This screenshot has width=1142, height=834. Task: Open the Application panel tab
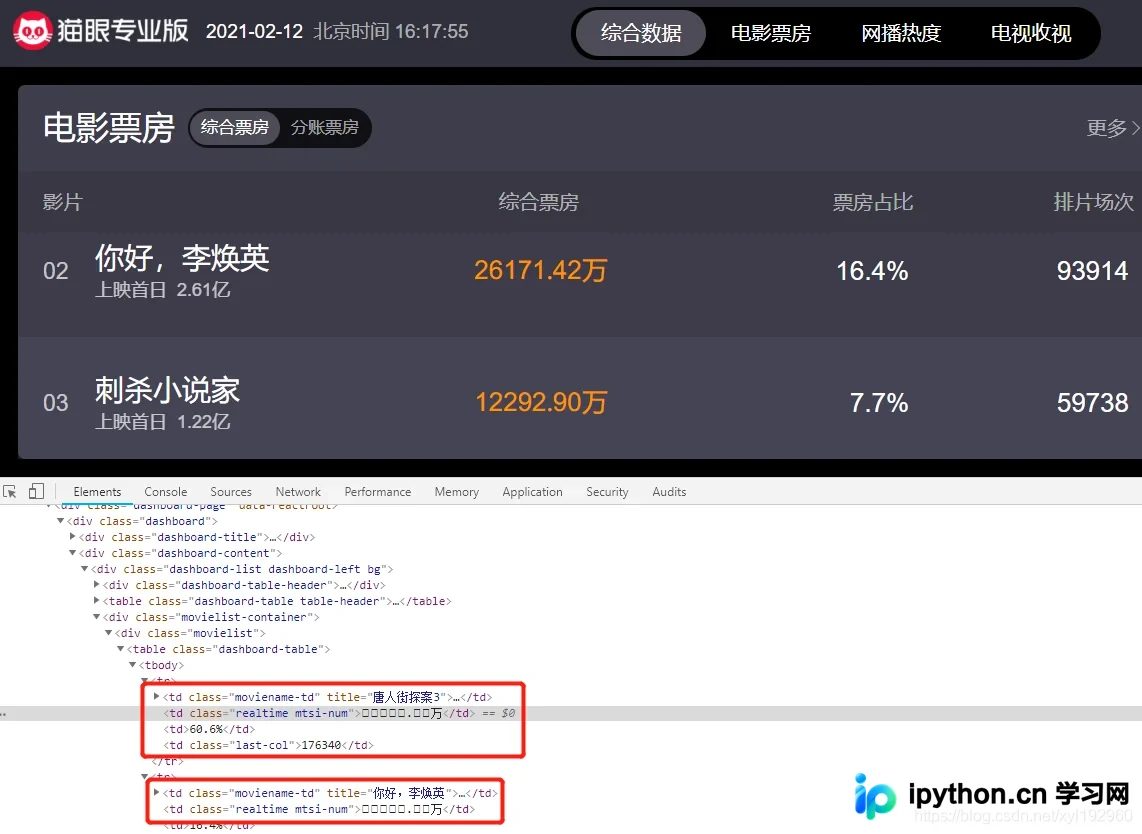[x=532, y=492]
